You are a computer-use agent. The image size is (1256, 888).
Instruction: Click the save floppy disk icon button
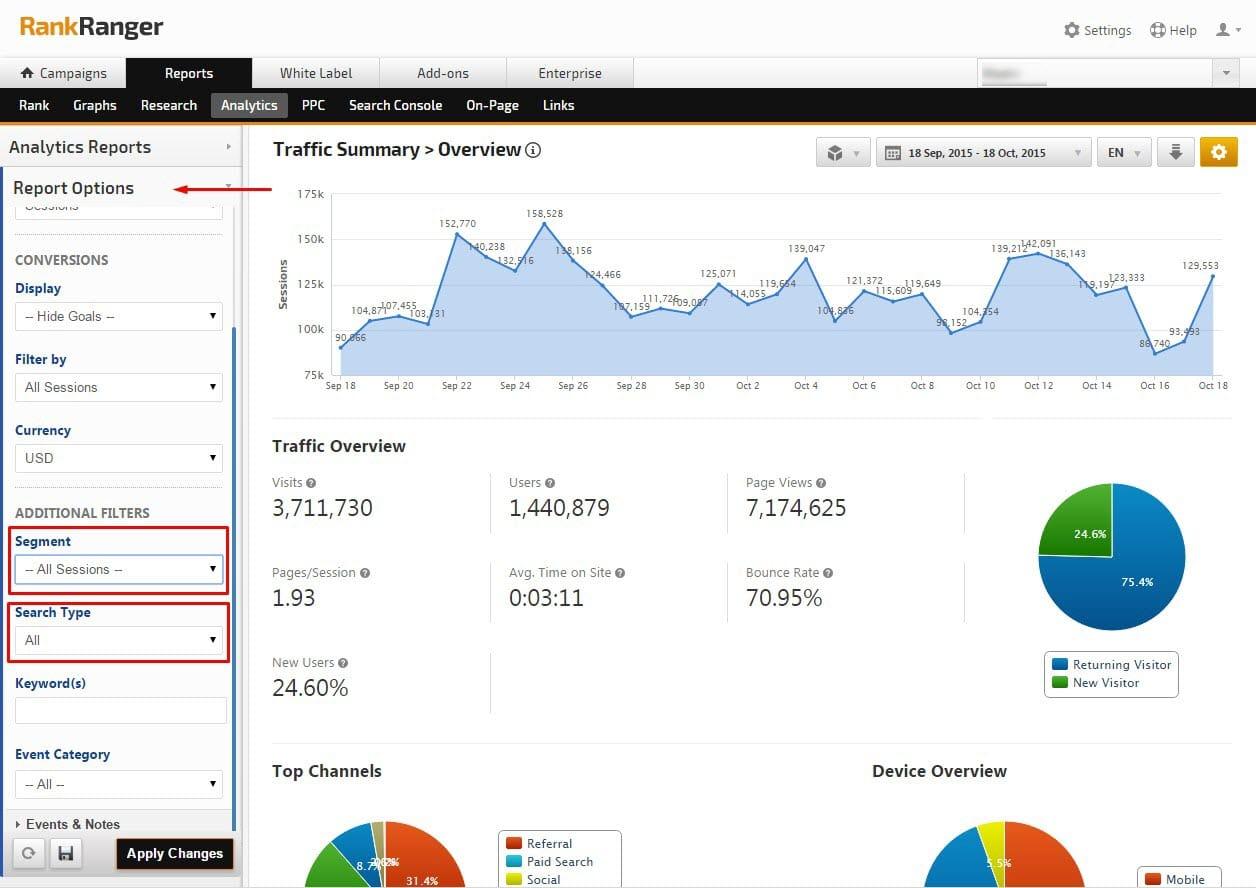pyautogui.click(x=66, y=854)
